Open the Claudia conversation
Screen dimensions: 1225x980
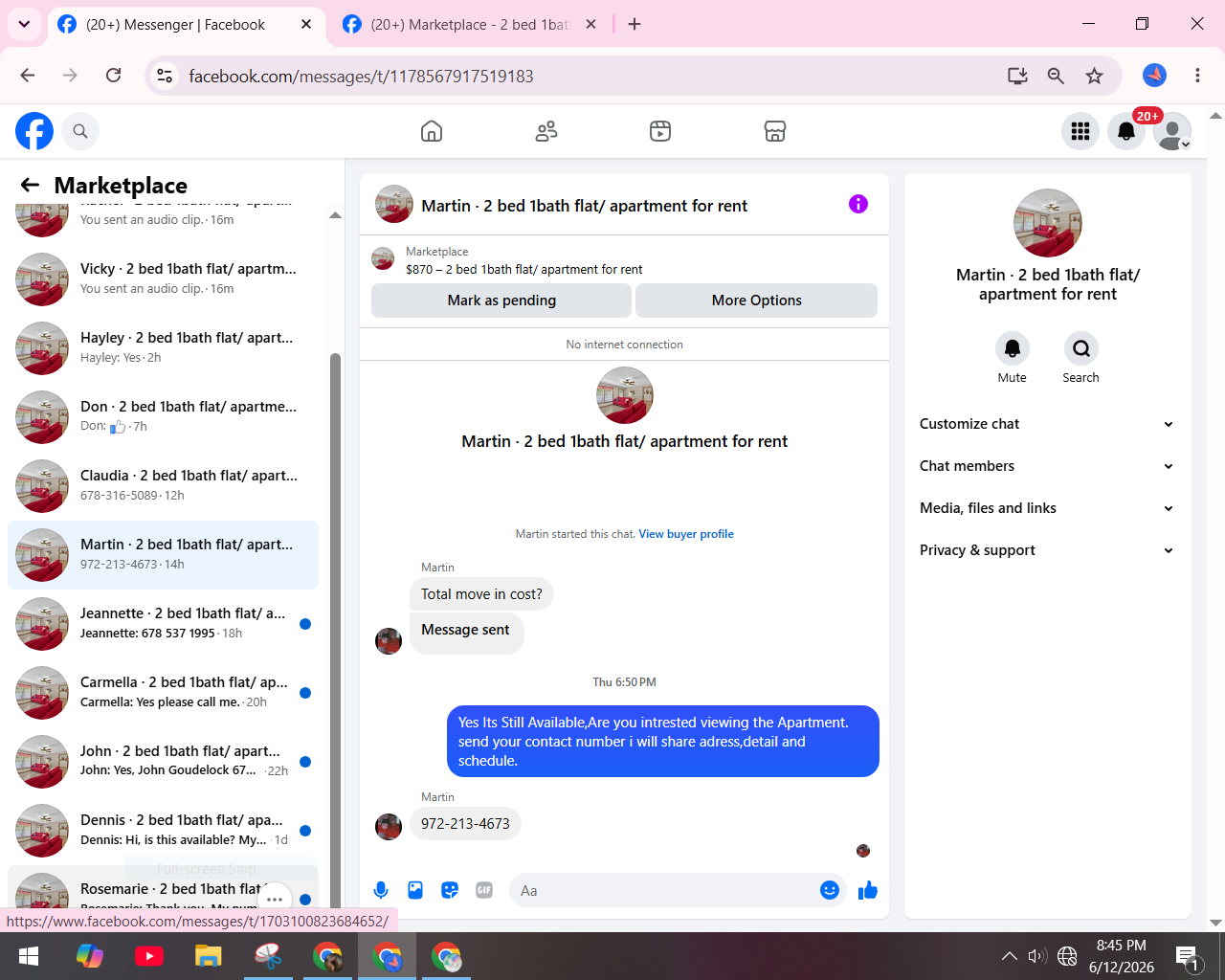[163, 486]
